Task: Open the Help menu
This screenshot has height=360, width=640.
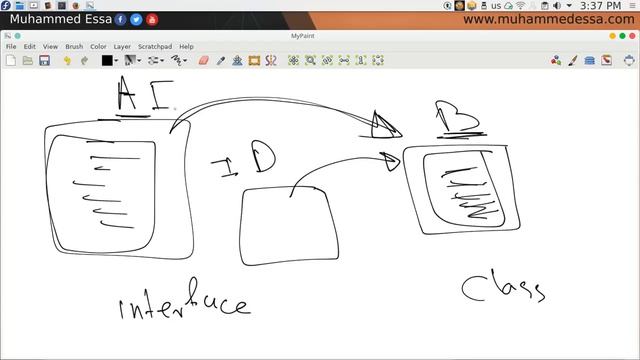Action: 186,47
